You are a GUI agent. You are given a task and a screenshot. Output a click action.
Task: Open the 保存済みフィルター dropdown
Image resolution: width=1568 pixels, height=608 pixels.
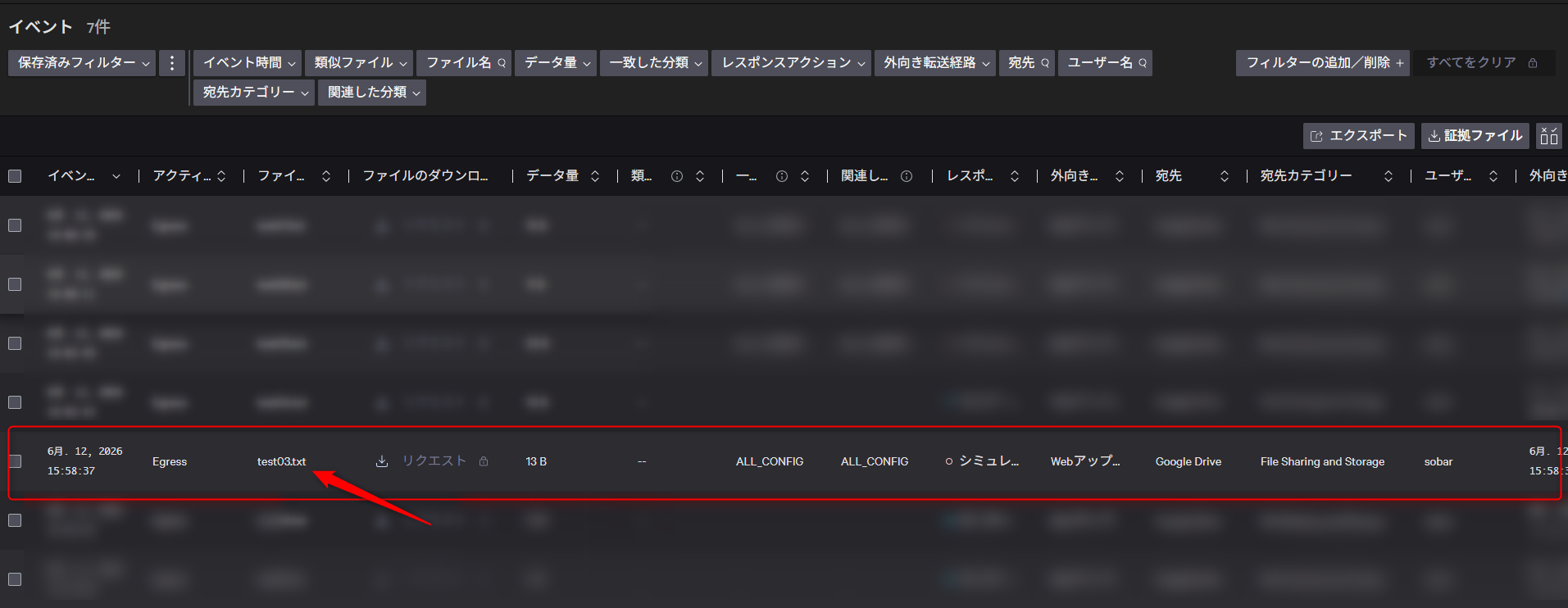pyautogui.click(x=82, y=63)
